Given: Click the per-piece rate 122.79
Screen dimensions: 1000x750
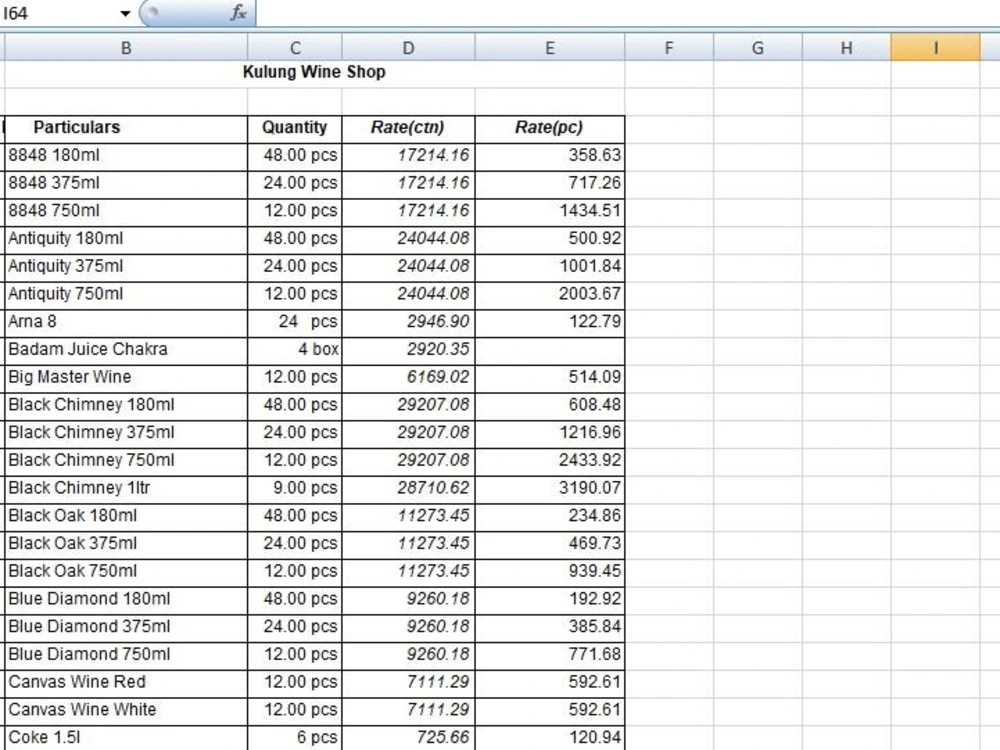Looking at the screenshot, I should coord(550,322).
